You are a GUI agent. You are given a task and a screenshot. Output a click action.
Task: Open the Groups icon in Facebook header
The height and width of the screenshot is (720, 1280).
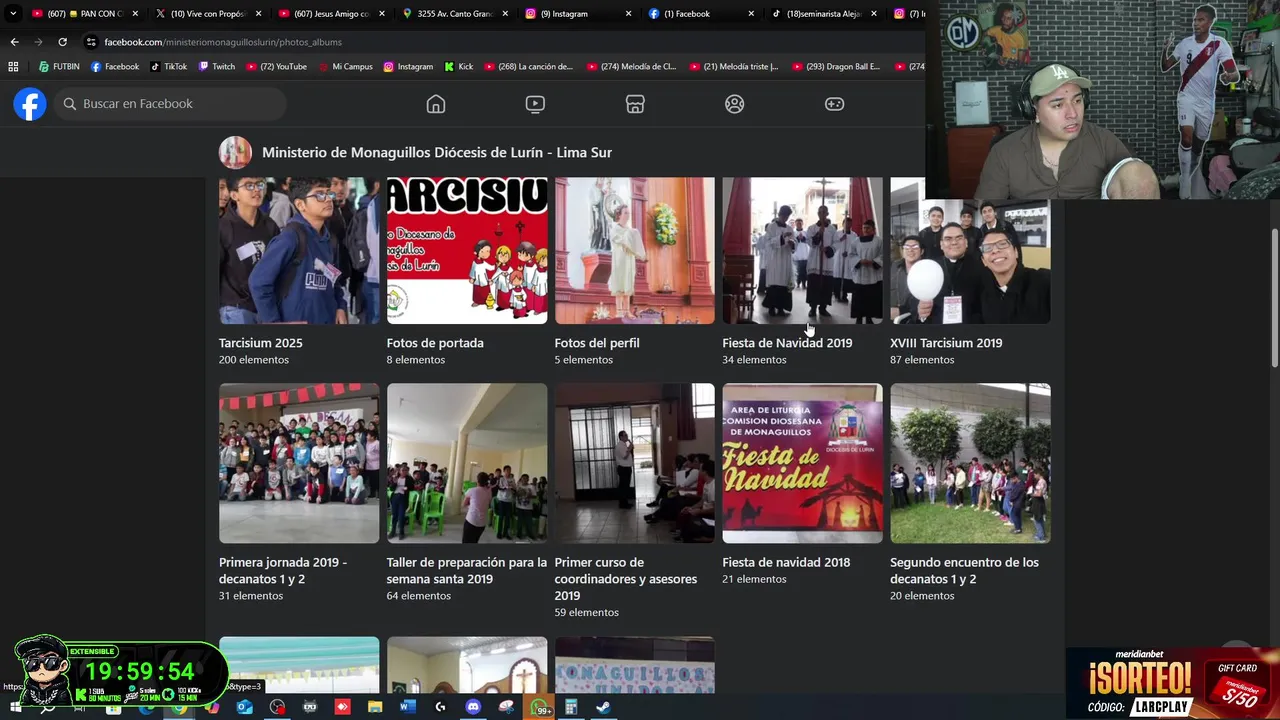tap(735, 104)
